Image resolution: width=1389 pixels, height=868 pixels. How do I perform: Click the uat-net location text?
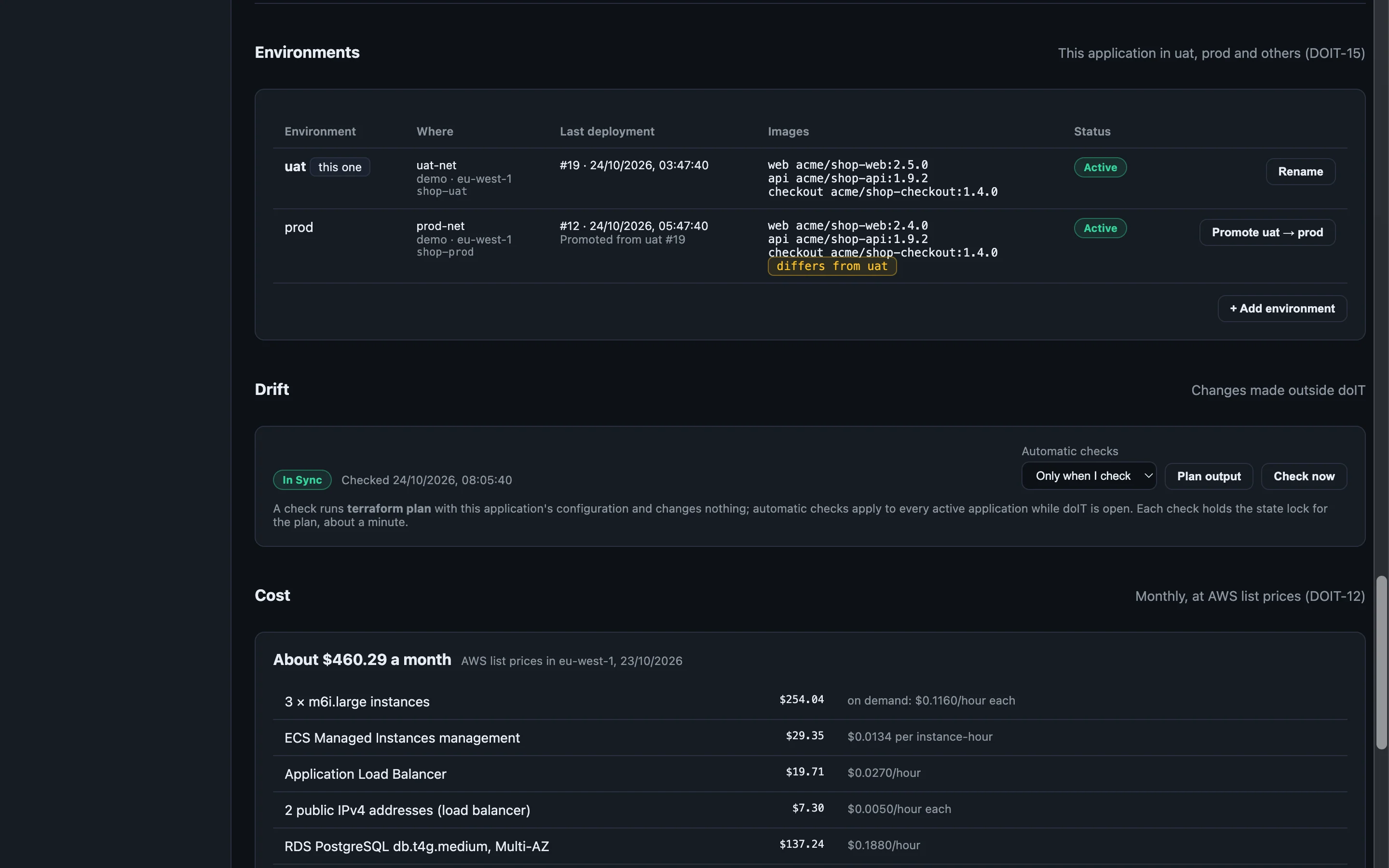tap(436, 165)
